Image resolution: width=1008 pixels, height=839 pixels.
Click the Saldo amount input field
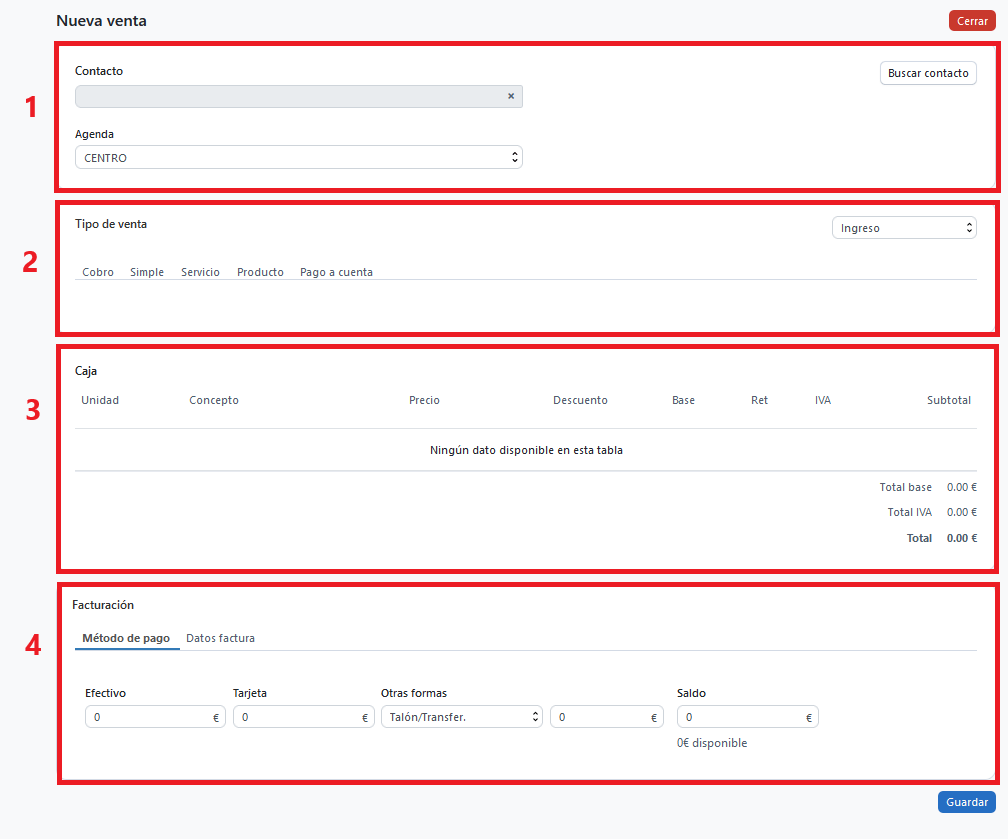740,717
